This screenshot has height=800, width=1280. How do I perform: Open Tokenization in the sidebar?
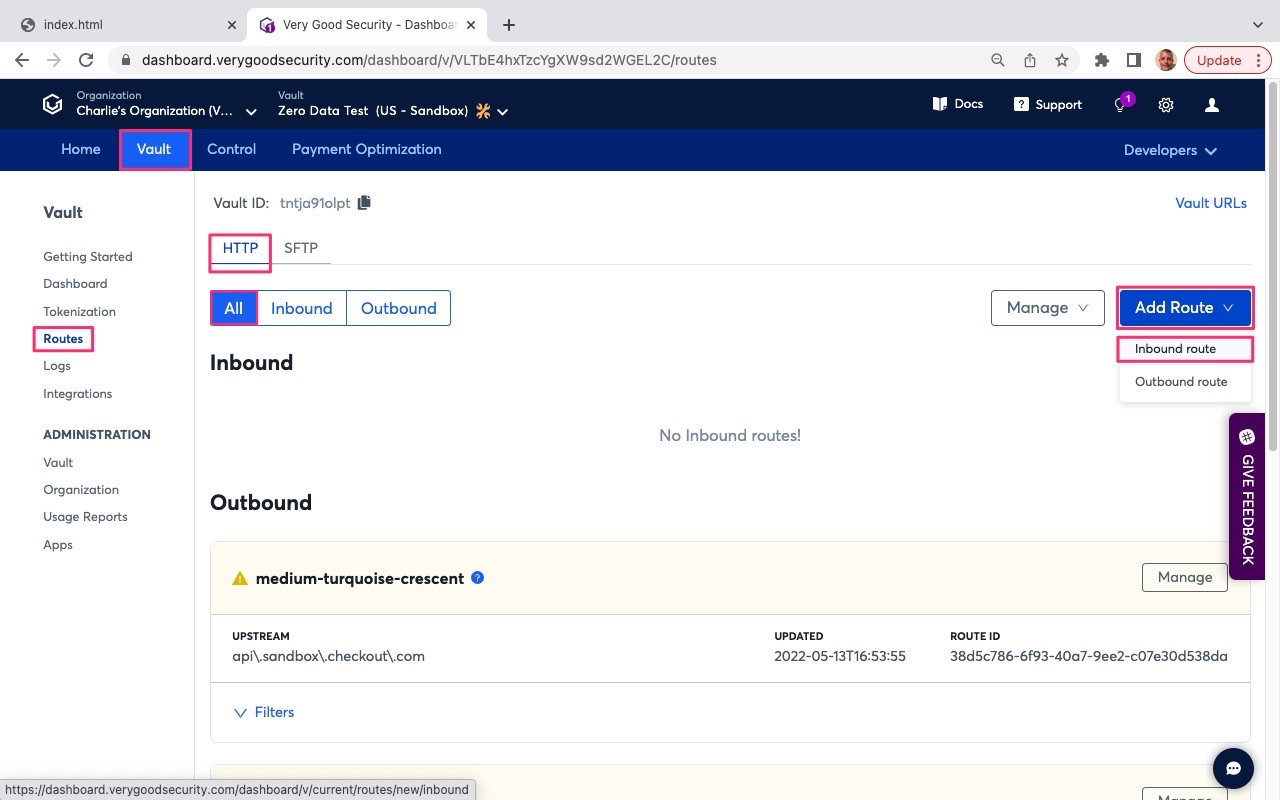(80, 312)
